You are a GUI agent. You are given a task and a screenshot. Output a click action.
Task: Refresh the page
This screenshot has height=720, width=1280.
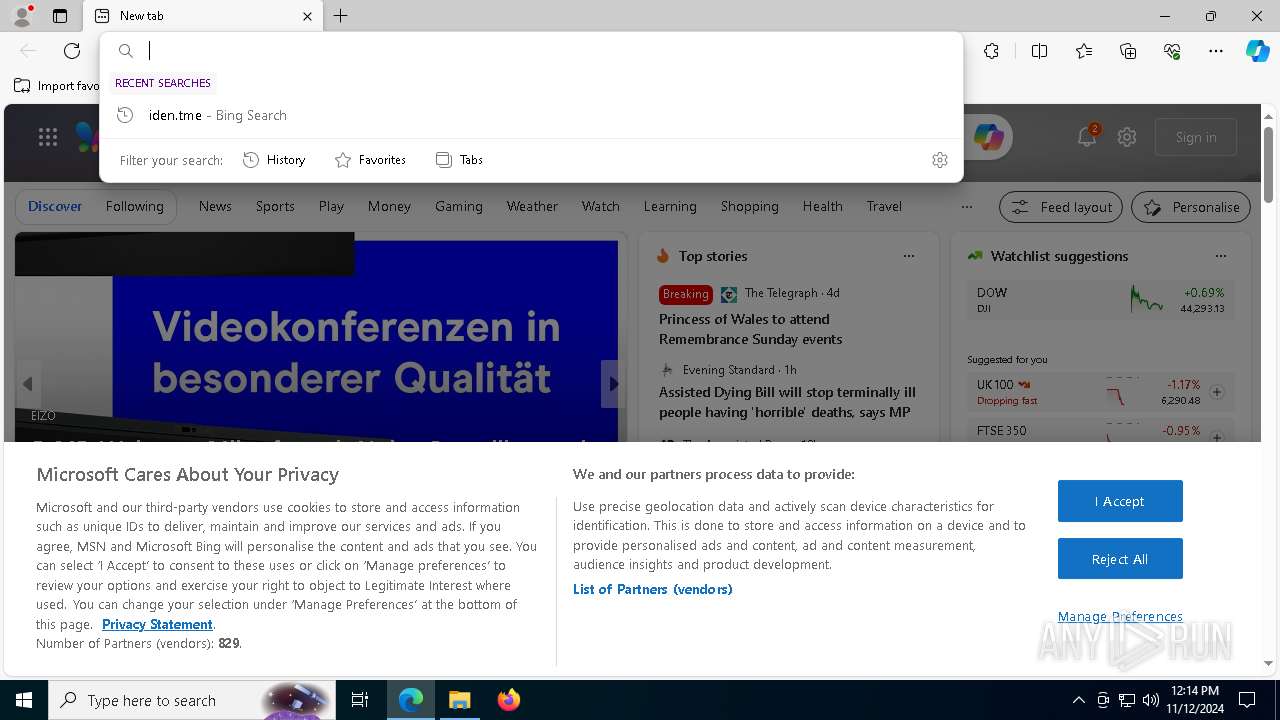(72, 51)
